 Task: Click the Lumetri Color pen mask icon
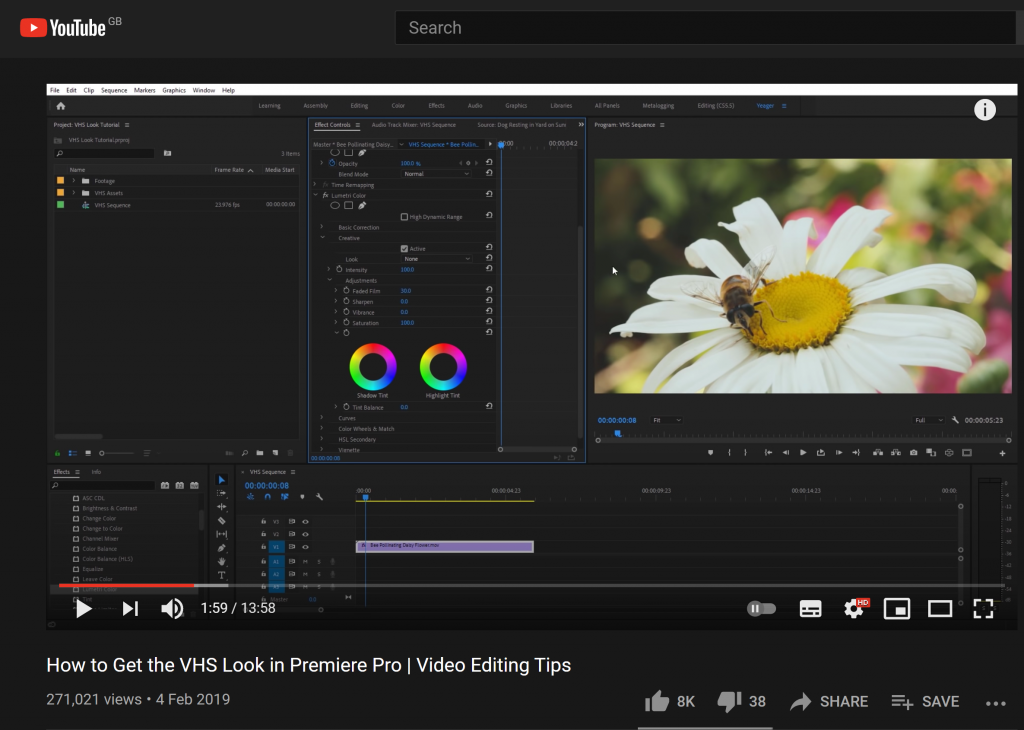(x=362, y=206)
